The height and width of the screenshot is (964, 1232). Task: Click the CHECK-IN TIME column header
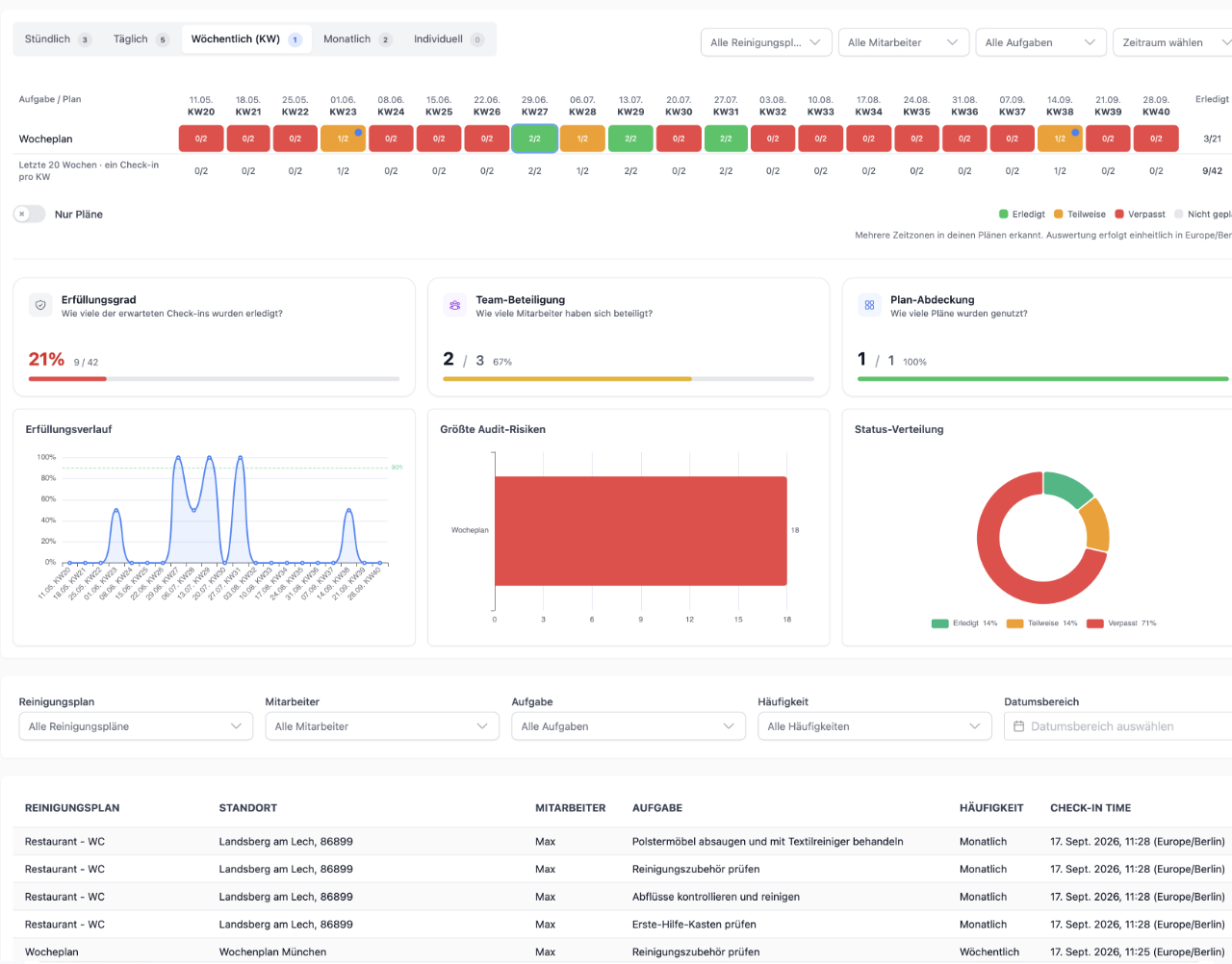[1091, 808]
